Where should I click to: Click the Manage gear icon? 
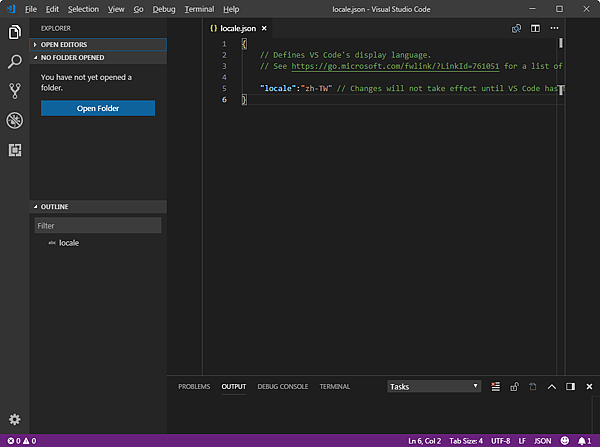coord(15,419)
